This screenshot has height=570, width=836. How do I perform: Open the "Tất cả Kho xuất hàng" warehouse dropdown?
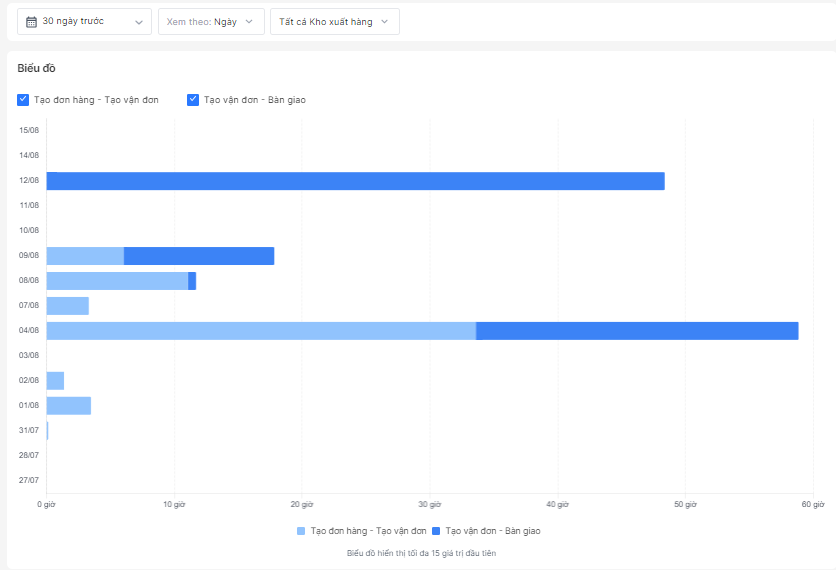(334, 22)
